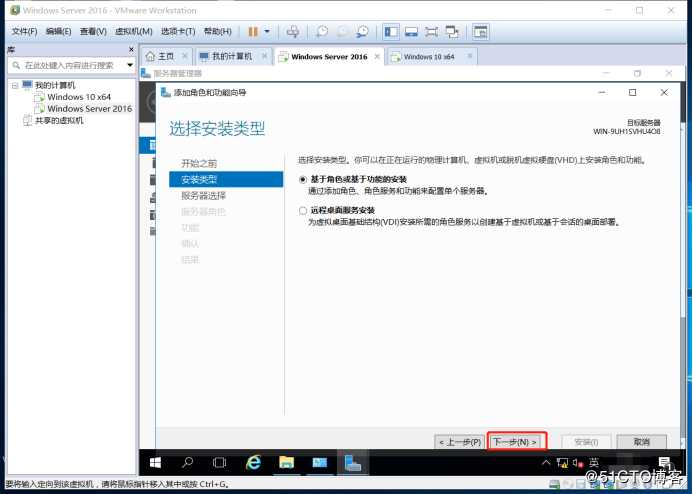Click the library search input field
Viewport: 693px width, 494px height.
coord(68,65)
